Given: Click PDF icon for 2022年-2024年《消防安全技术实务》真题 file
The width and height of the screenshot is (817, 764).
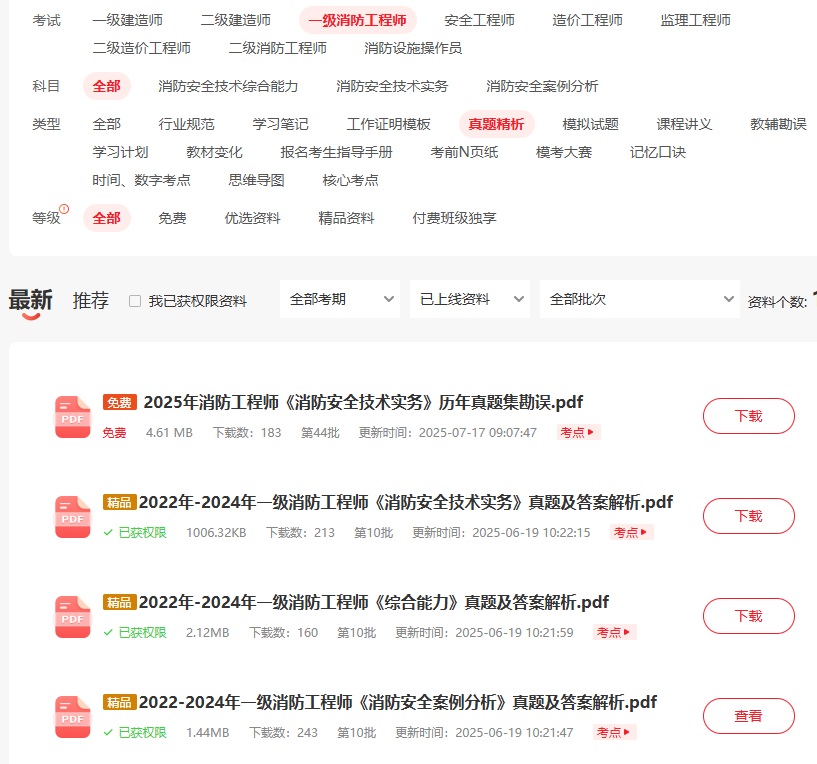Looking at the screenshot, I should [73, 516].
